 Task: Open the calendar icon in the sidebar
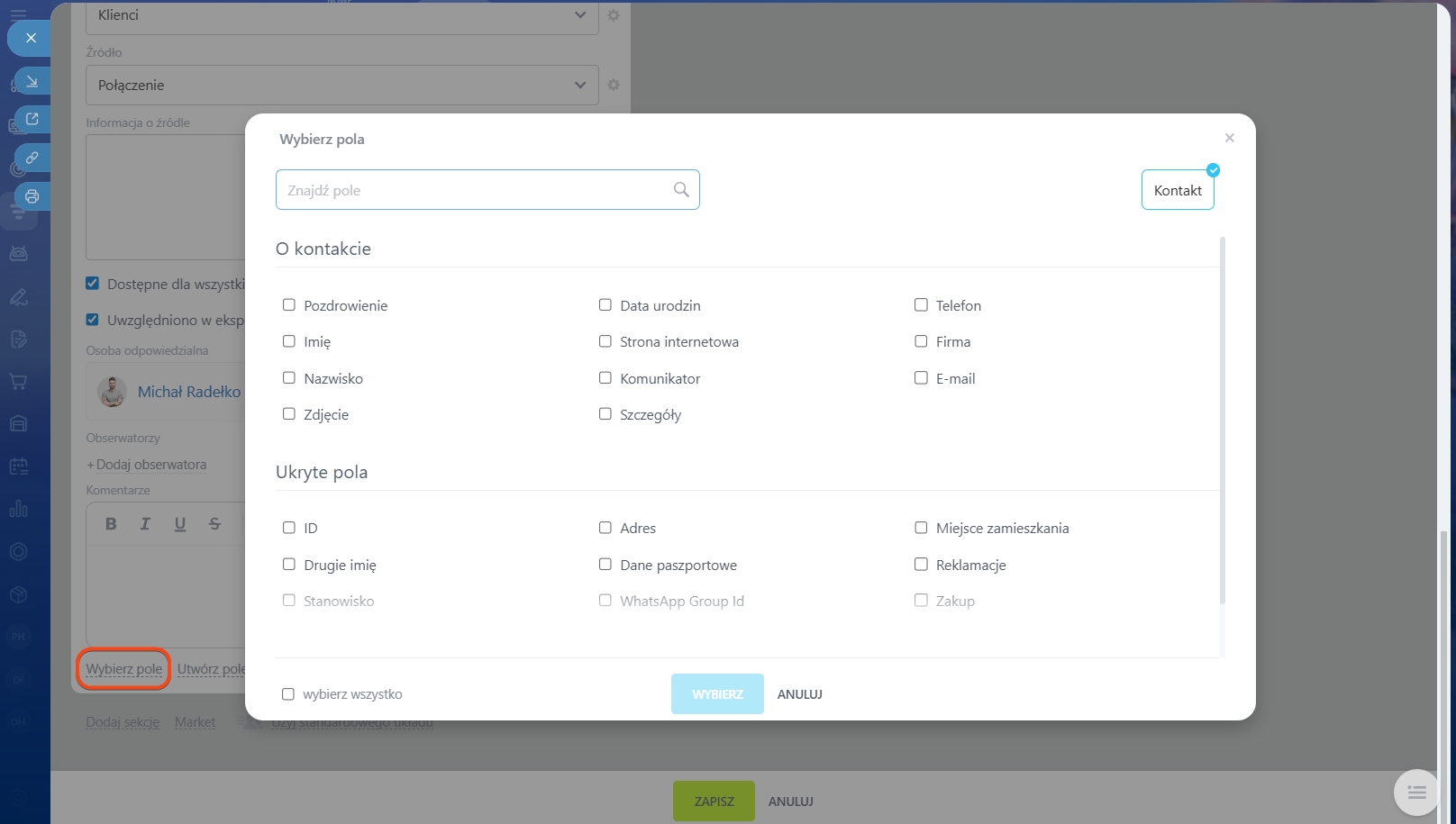(18, 466)
